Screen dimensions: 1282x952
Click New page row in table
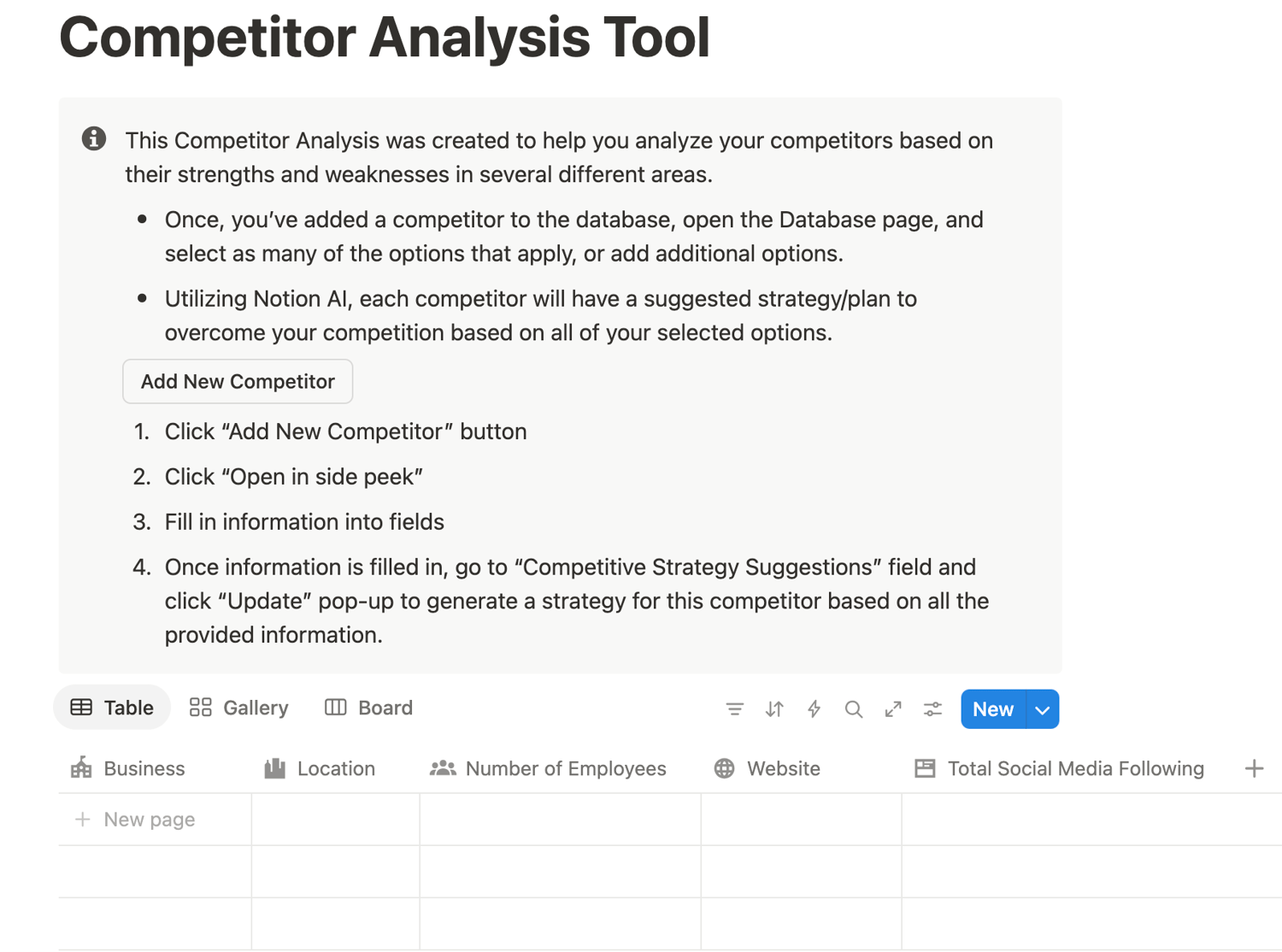point(149,820)
